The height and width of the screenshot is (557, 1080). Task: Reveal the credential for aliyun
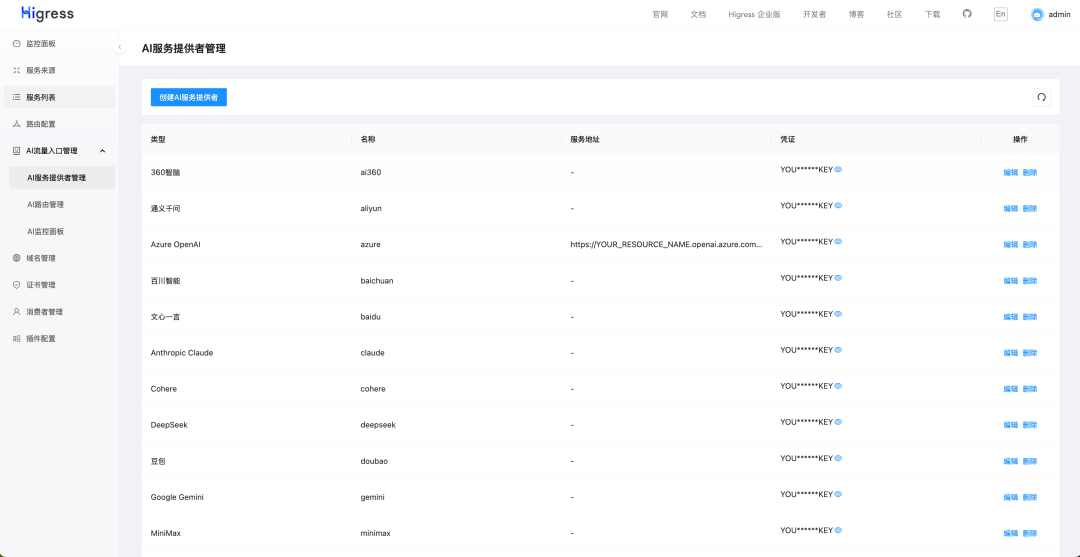[838, 205]
